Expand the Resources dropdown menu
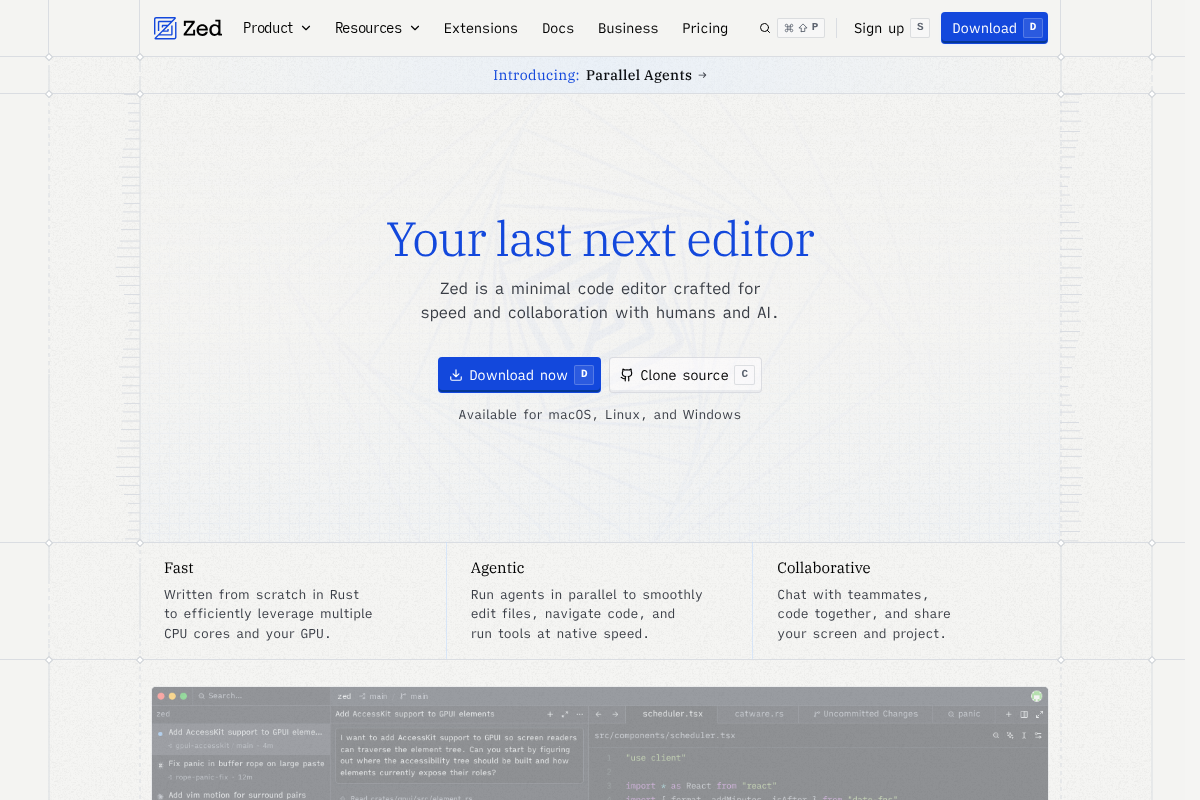Image resolution: width=1200 pixels, height=800 pixels. [377, 28]
